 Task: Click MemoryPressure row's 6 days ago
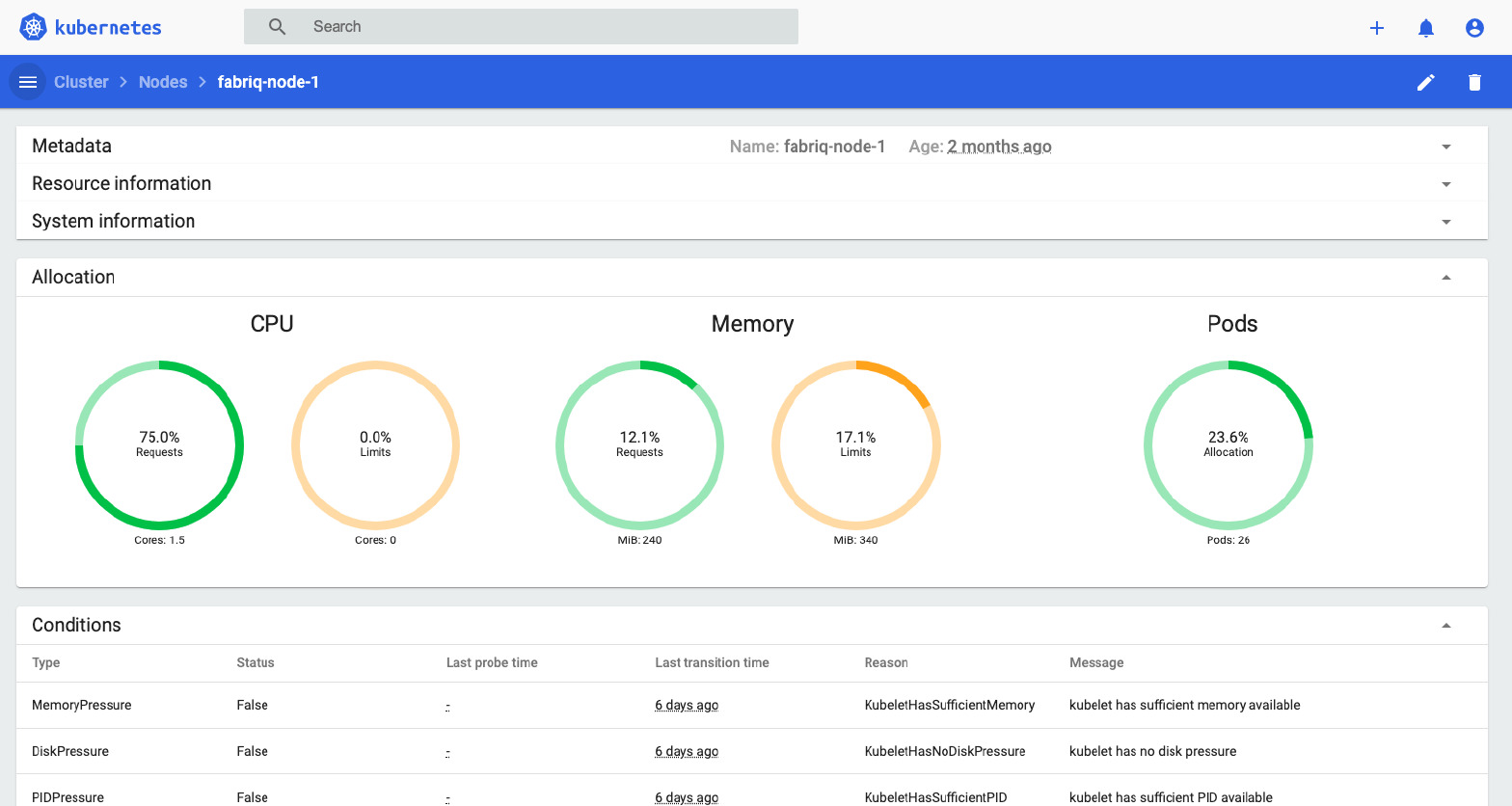687,705
